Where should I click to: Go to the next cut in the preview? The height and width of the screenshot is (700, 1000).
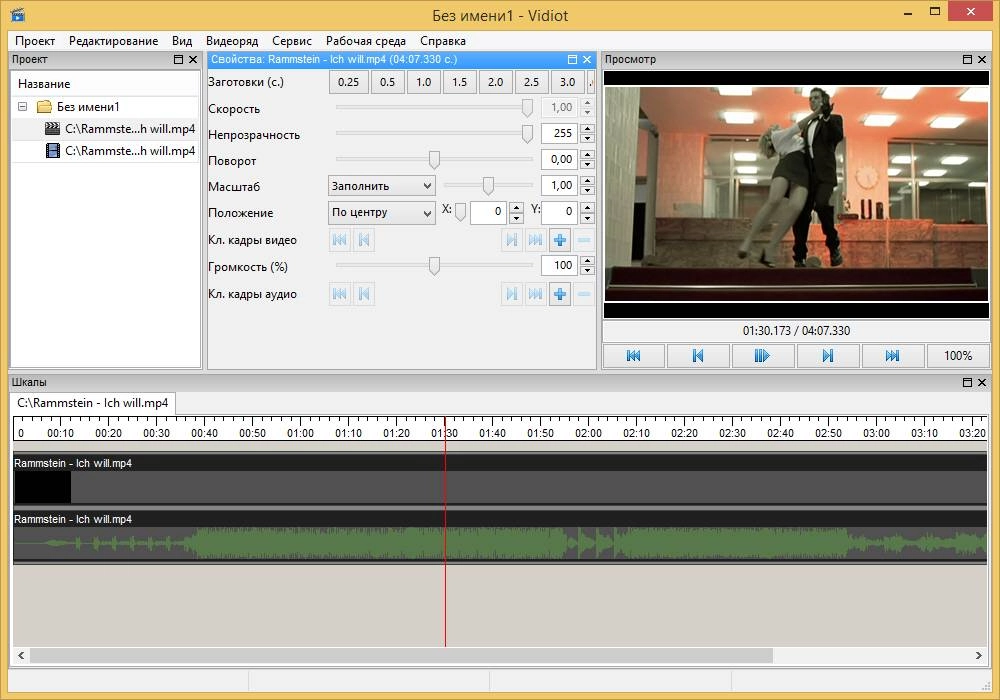[828, 356]
